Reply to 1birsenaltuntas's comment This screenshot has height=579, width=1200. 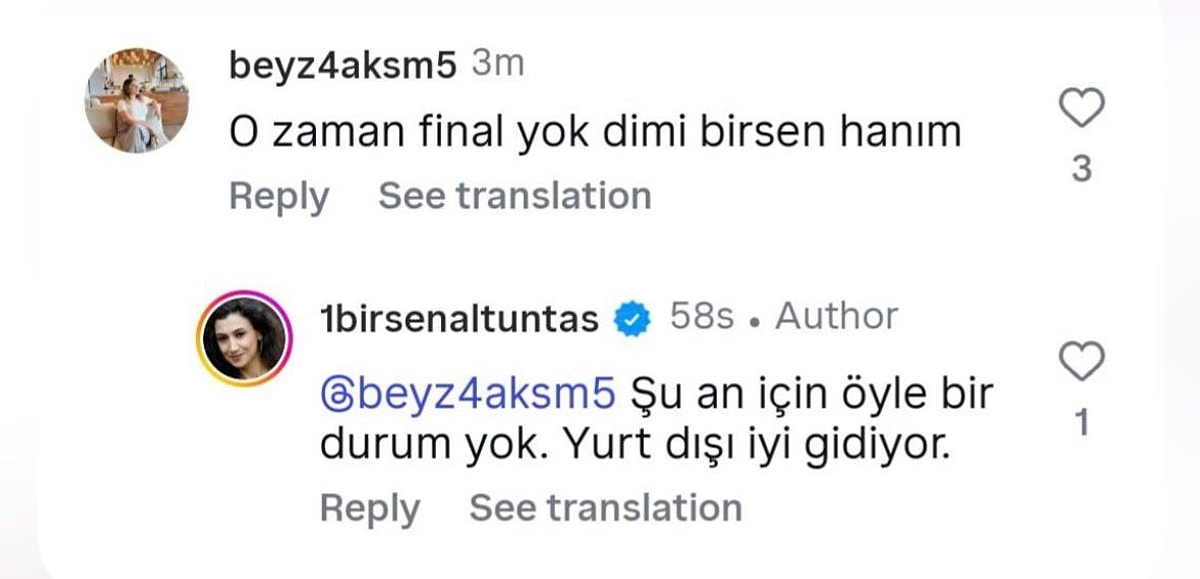click(x=369, y=508)
